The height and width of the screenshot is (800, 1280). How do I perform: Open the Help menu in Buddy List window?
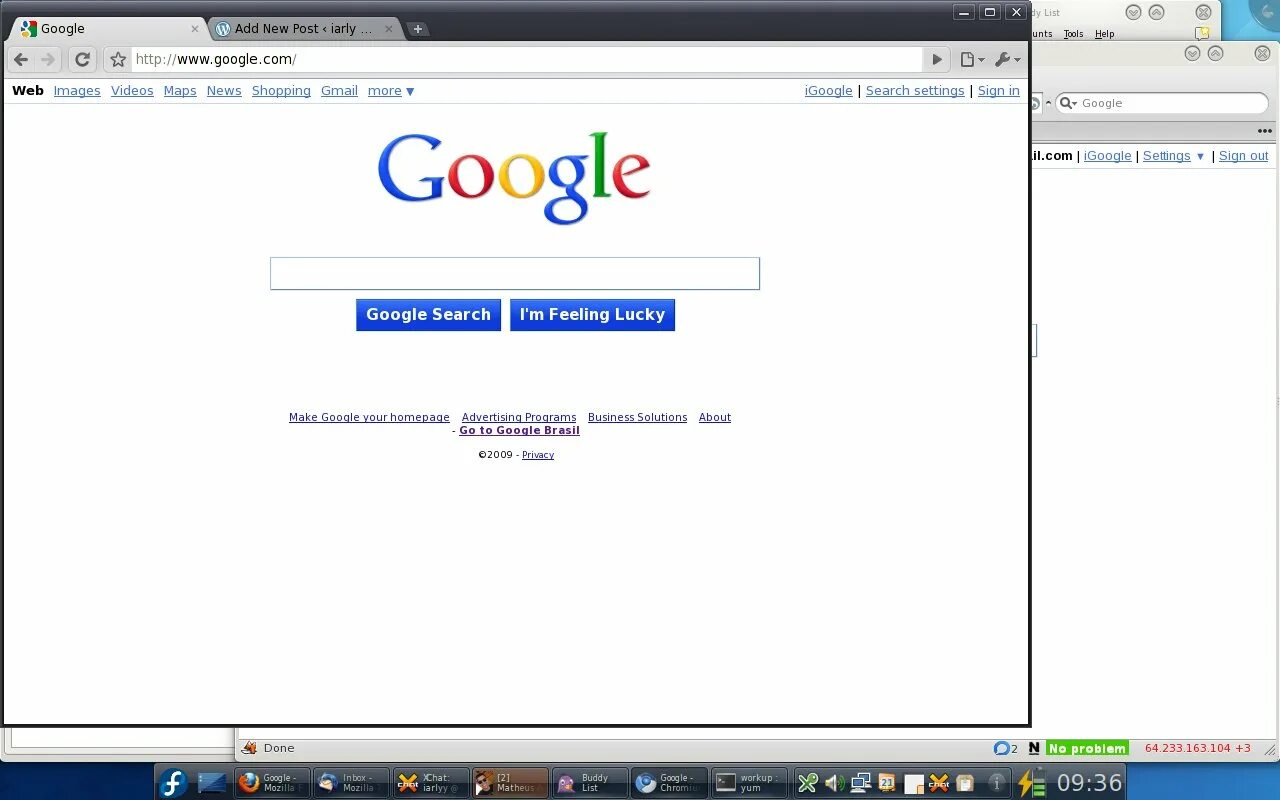[1104, 34]
